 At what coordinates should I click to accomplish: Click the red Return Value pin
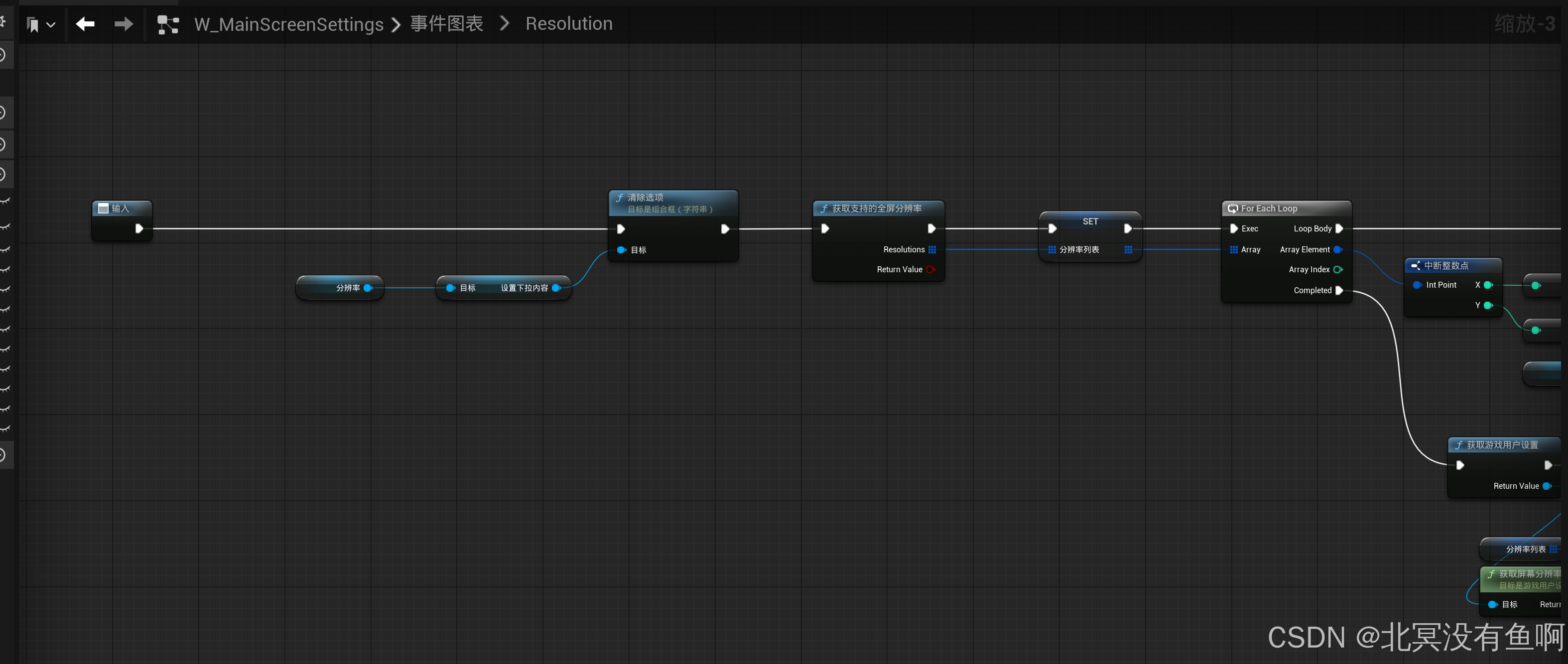[930, 269]
